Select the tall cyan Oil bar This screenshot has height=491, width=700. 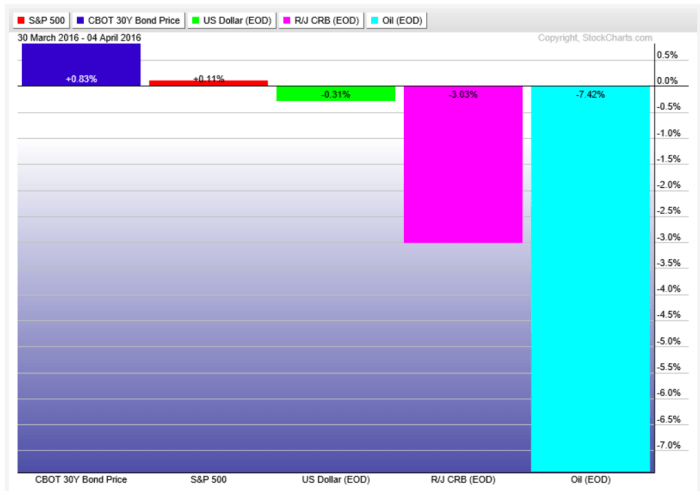coord(590,280)
